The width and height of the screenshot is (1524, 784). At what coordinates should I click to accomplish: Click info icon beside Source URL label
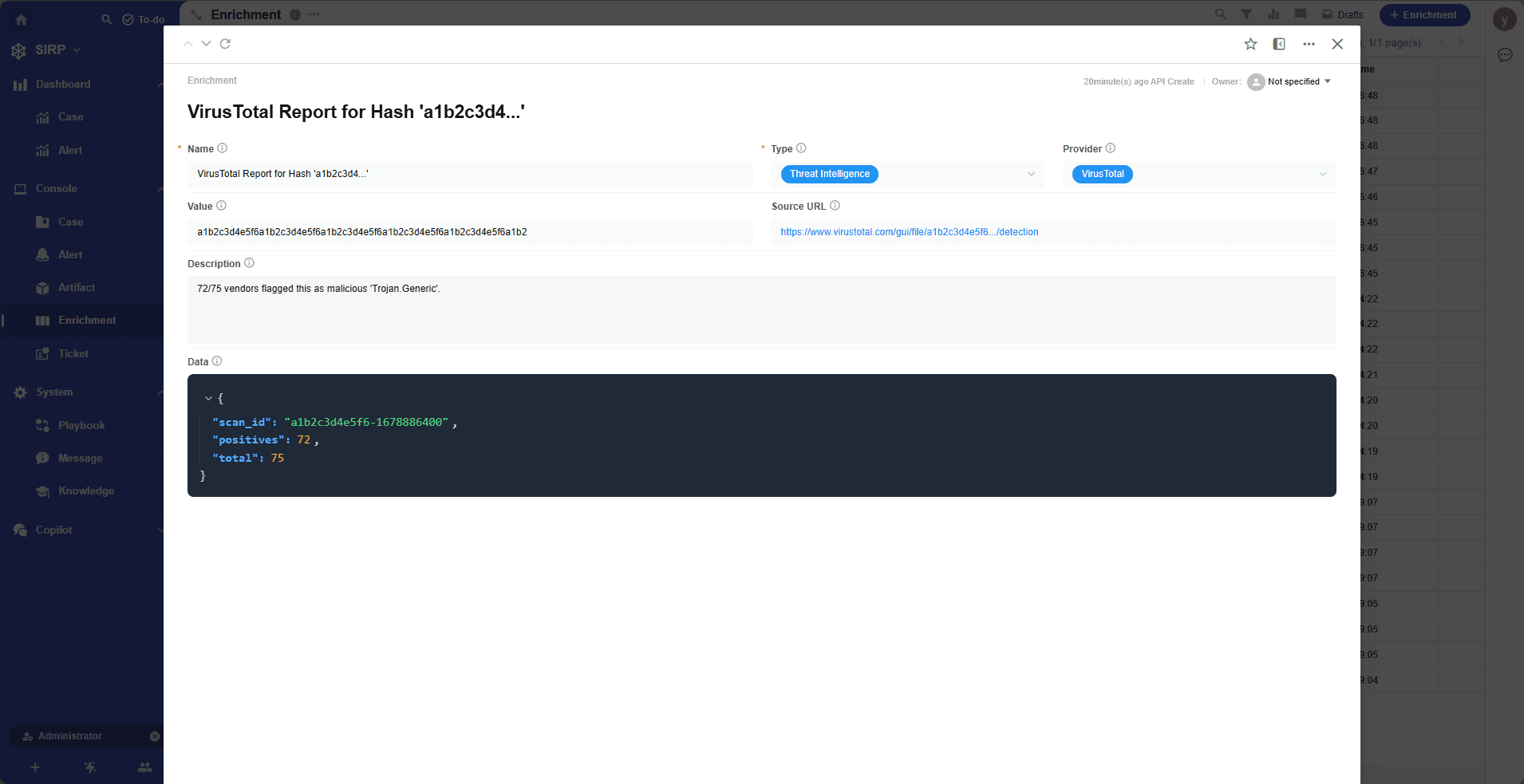835,206
